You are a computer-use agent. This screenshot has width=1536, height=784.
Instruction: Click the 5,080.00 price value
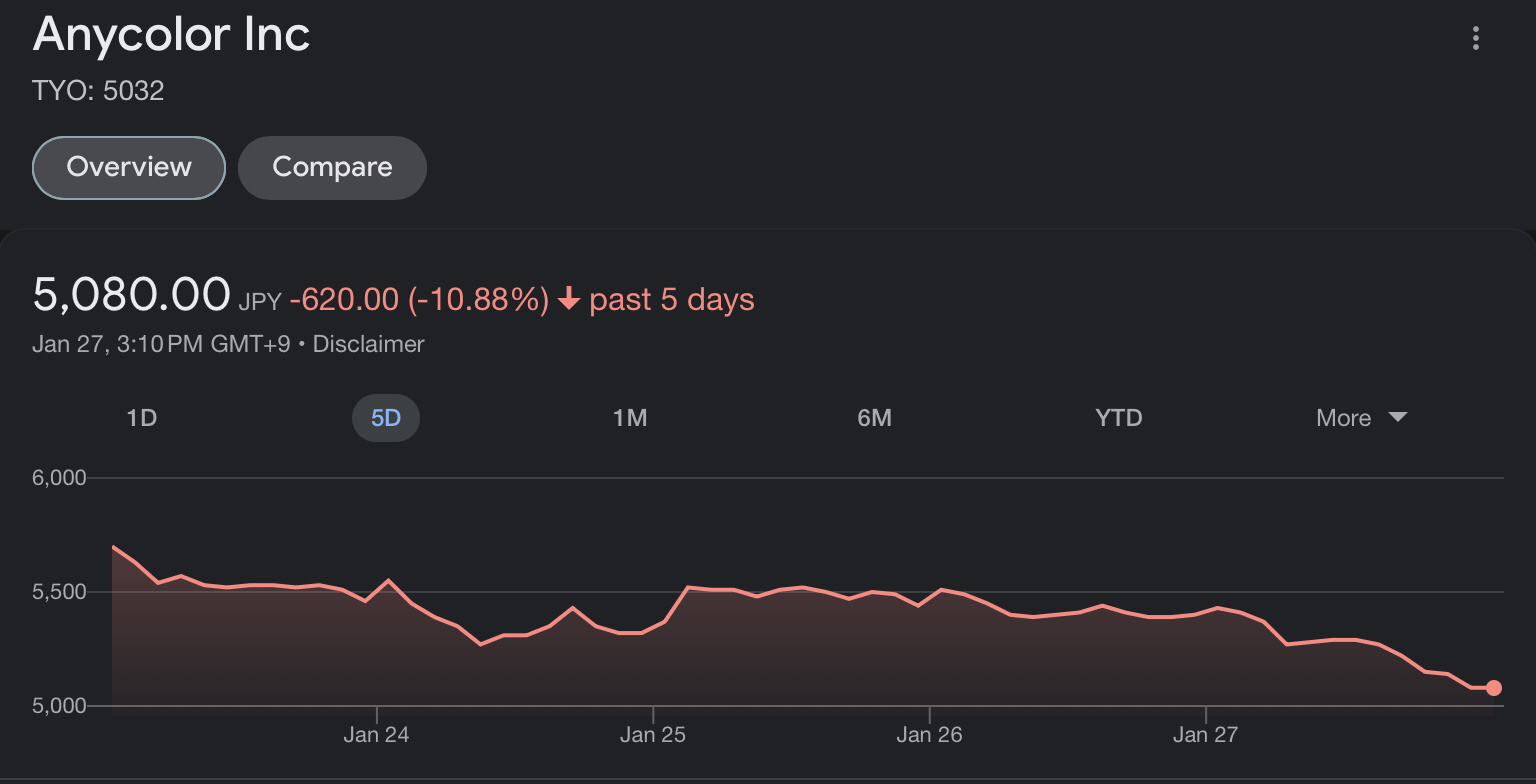coord(132,295)
